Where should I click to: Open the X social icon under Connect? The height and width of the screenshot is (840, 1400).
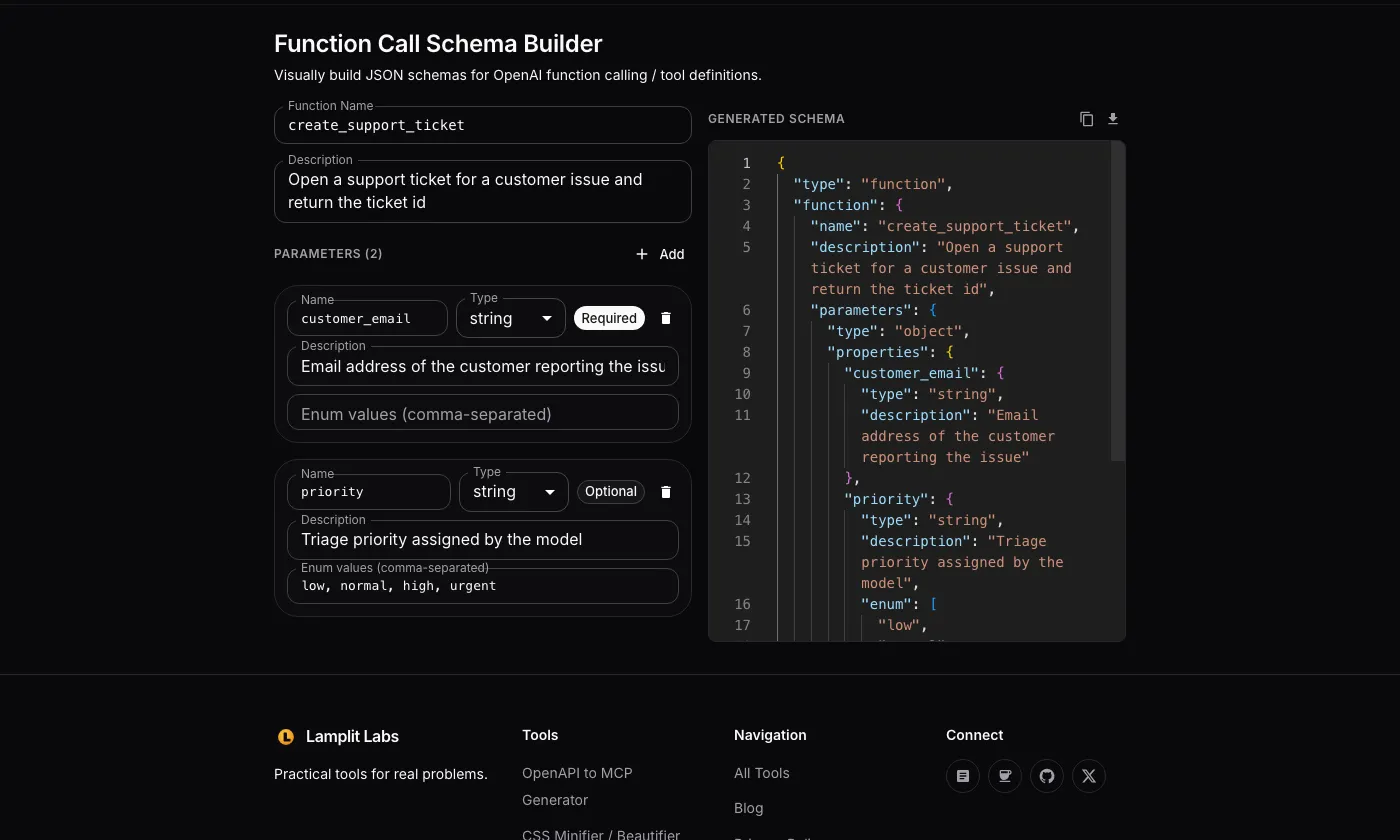pos(1089,776)
